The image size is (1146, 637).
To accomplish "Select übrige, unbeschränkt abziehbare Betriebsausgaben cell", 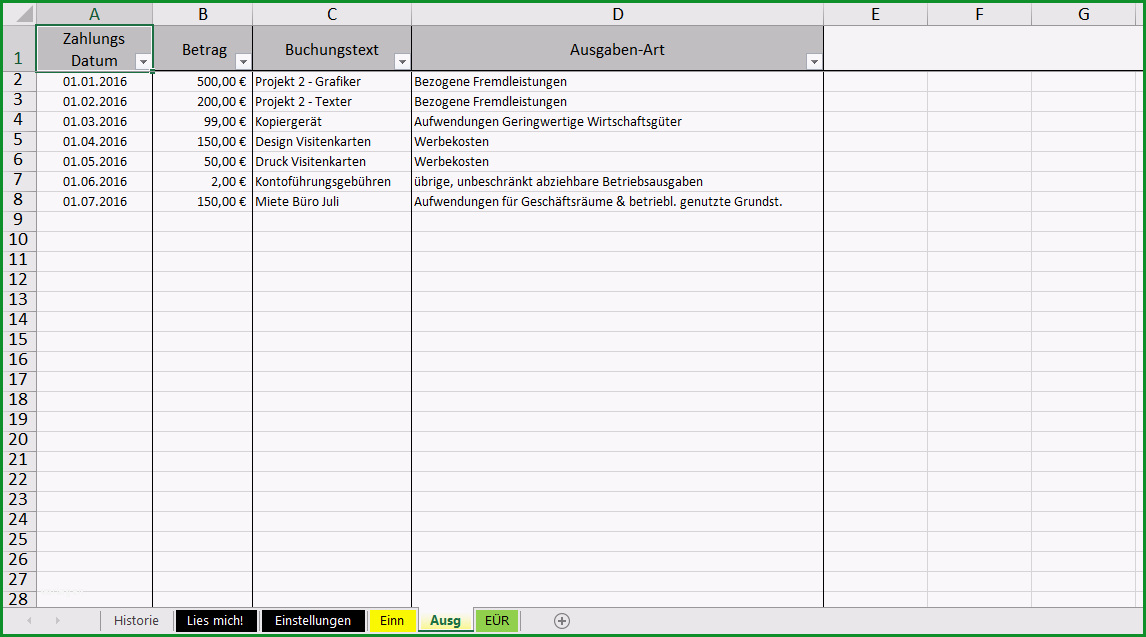I will [618, 181].
